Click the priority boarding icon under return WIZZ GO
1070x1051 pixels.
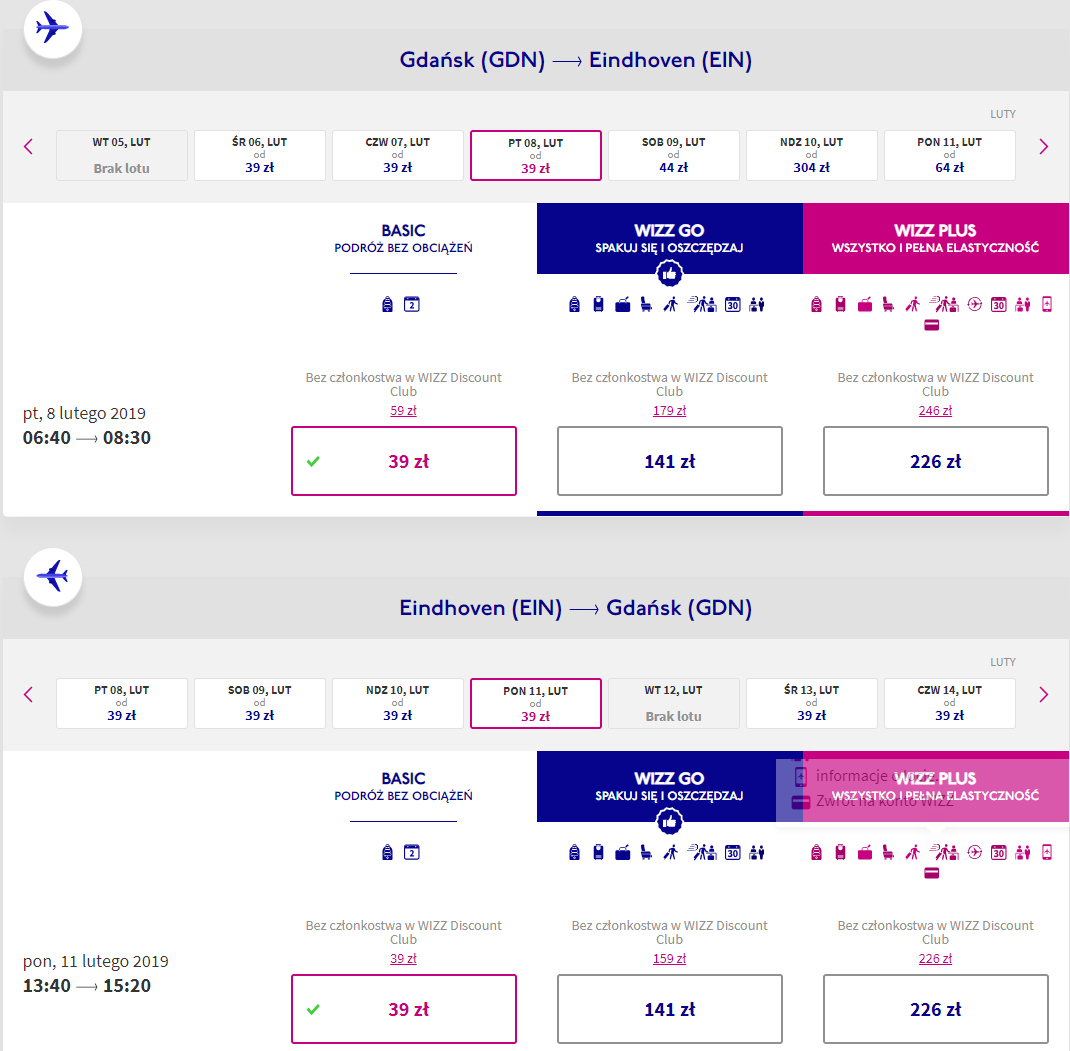[x=671, y=852]
